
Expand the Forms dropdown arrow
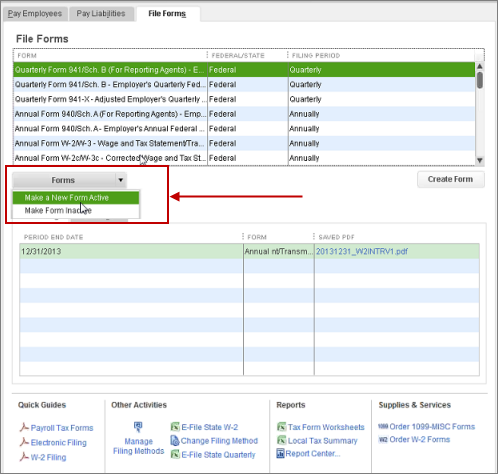pos(121,180)
